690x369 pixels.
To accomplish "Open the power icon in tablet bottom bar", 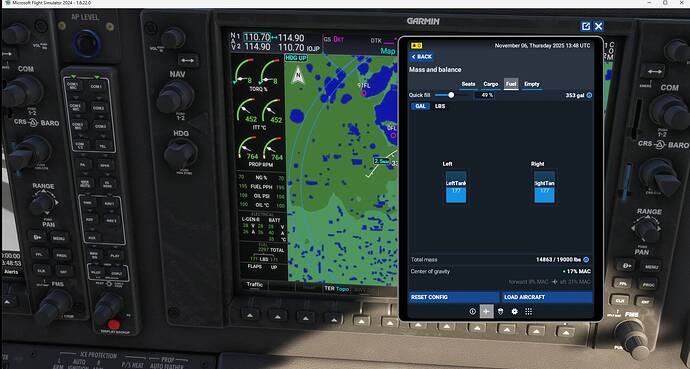I will pos(473,311).
